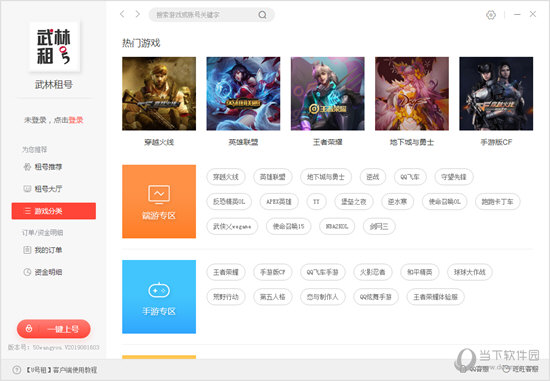Open the 手游版CF hot game cover
The image size is (550, 381).
pos(496,94)
